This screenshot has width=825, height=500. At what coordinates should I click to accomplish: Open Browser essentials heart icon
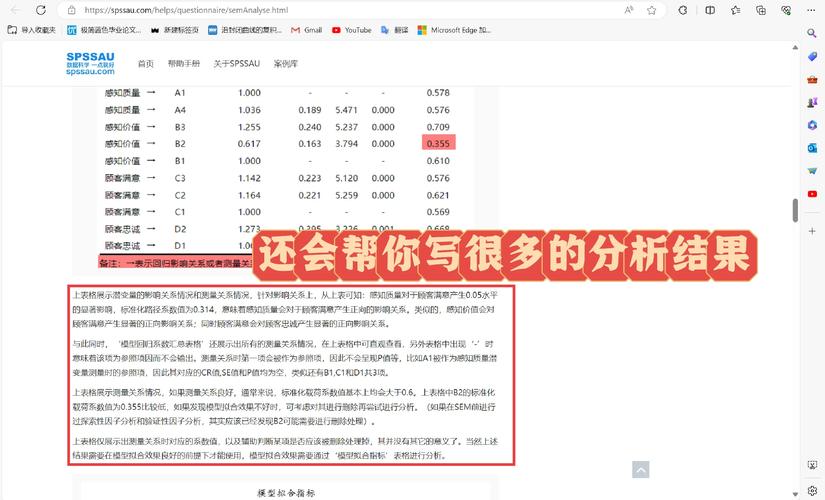tap(786, 10)
